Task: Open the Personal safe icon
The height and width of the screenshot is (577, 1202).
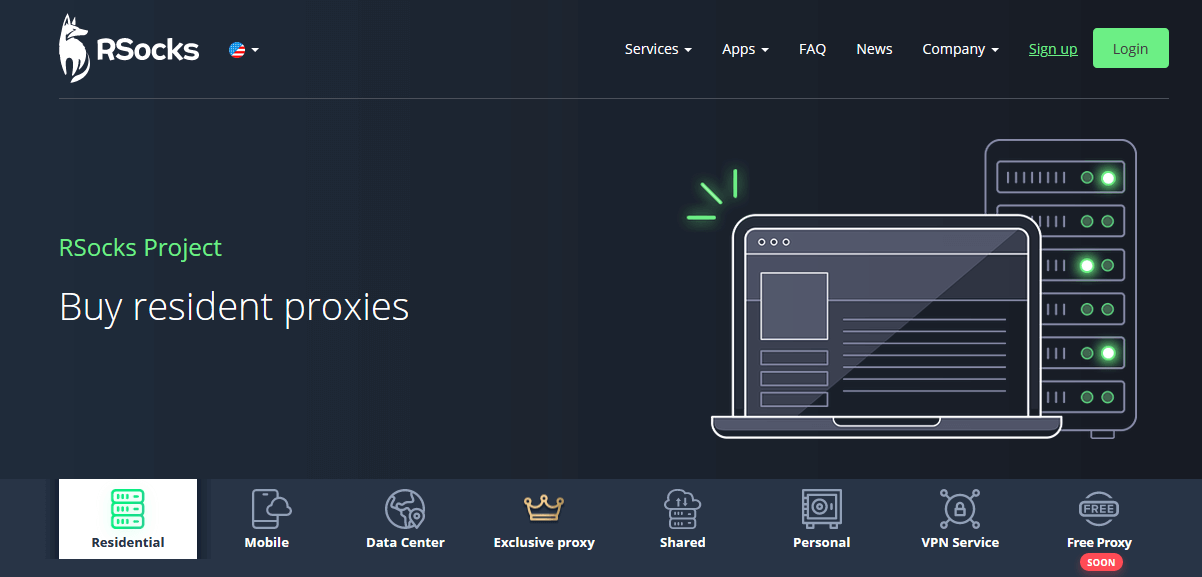Action: point(821,509)
